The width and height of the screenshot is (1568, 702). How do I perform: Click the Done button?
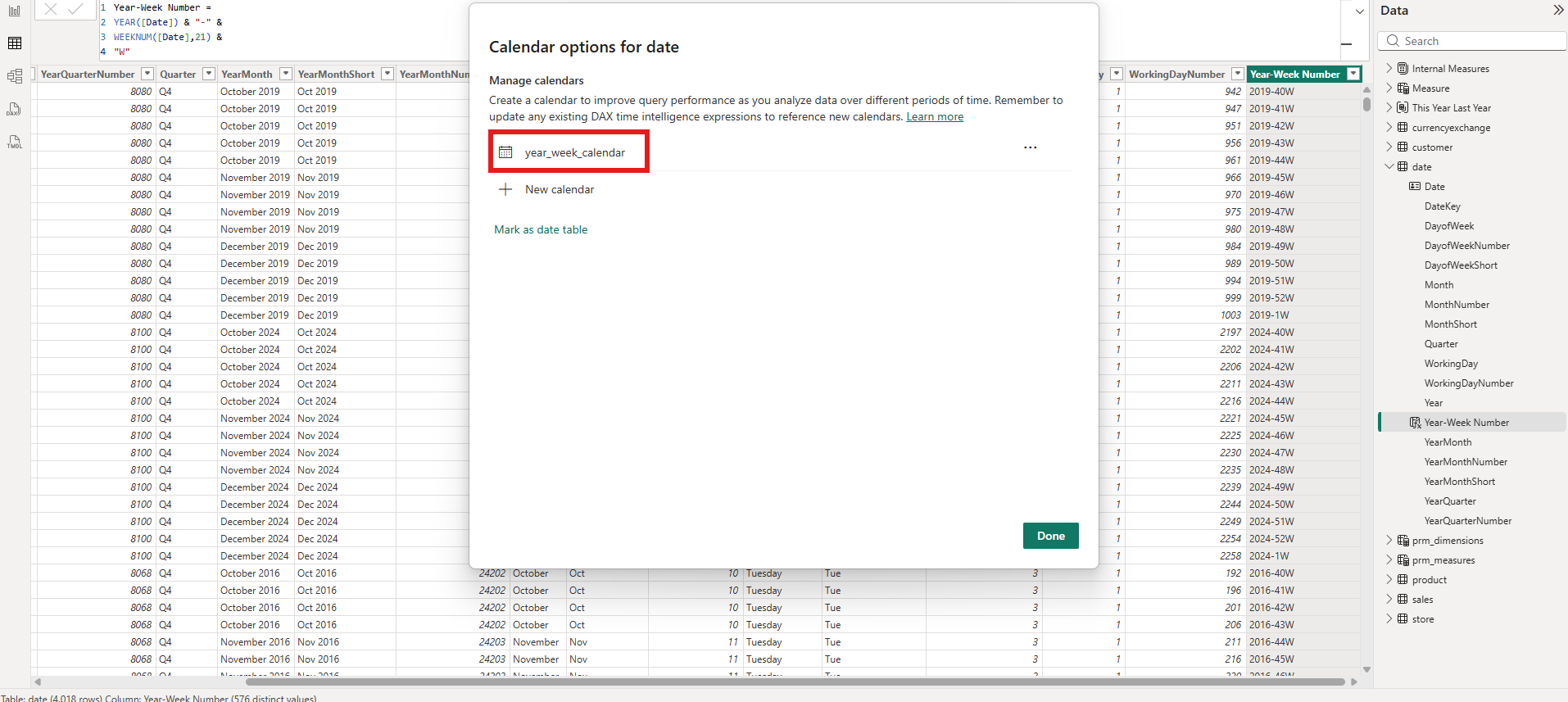click(1051, 536)
